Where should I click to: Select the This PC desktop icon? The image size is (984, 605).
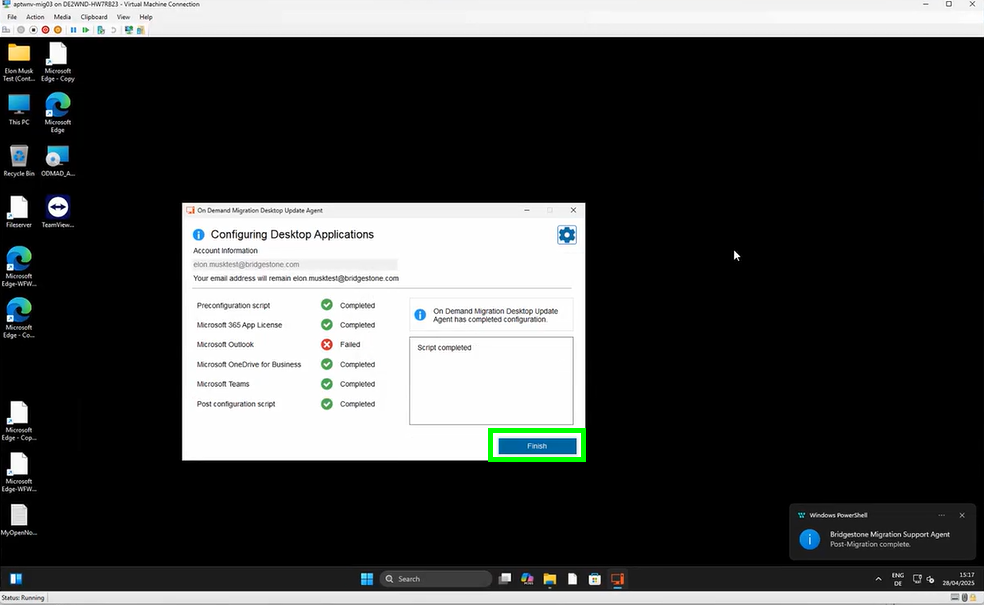click(19, 110)
